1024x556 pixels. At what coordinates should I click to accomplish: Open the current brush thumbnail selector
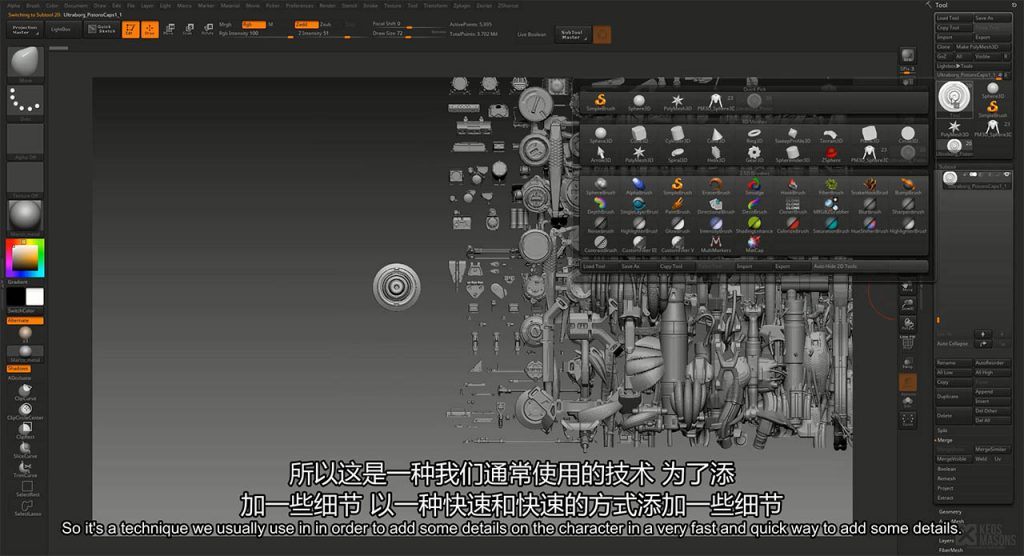[x=25, y=63]
